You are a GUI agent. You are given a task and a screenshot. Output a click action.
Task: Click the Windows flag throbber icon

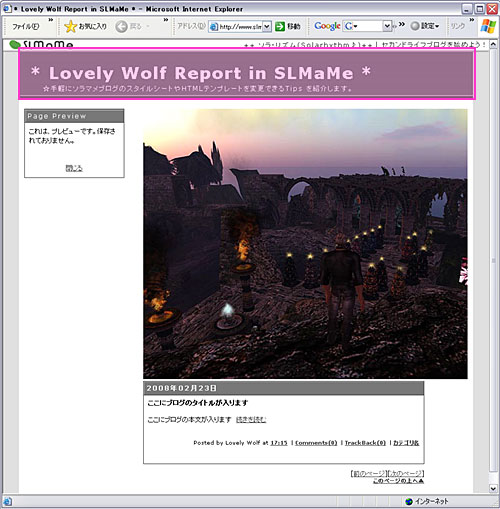pos(488,26)
